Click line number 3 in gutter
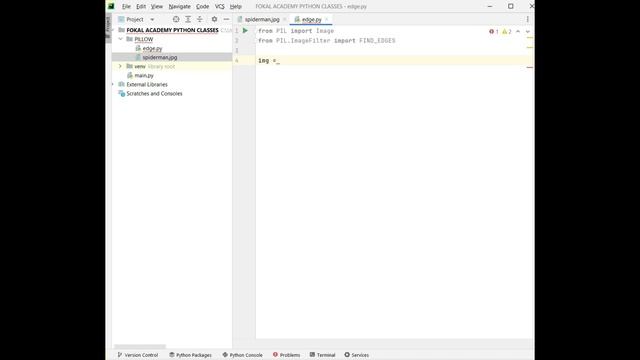 237,51
